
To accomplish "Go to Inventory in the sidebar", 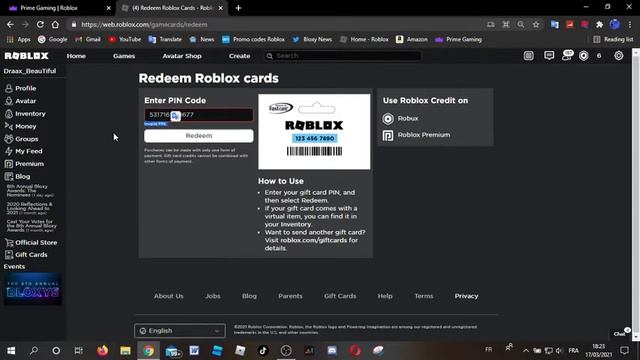I will (25, 113).
